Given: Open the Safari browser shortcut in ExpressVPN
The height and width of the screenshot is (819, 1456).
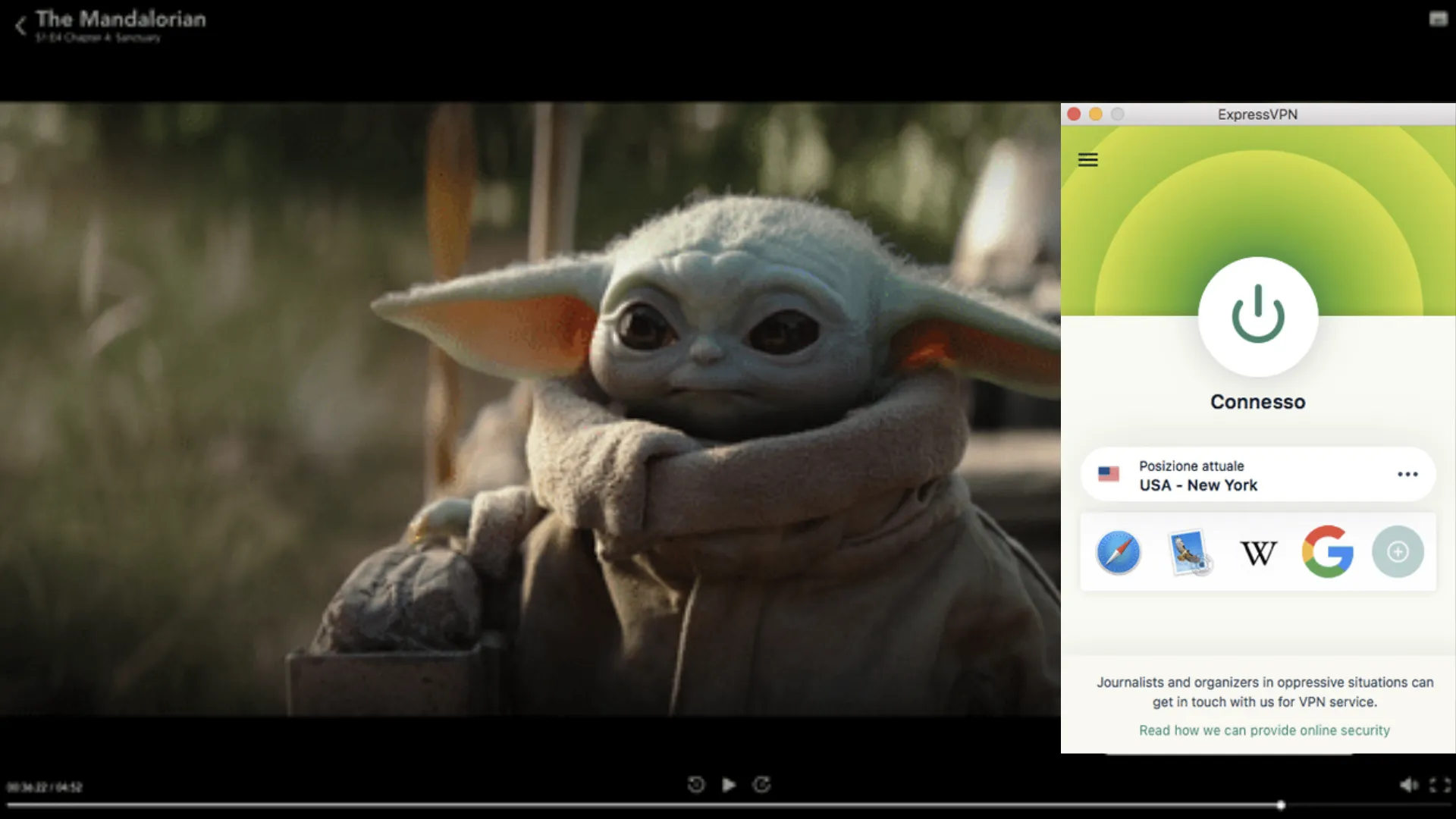Looking at the screenshot, I should pos(1118,552).
